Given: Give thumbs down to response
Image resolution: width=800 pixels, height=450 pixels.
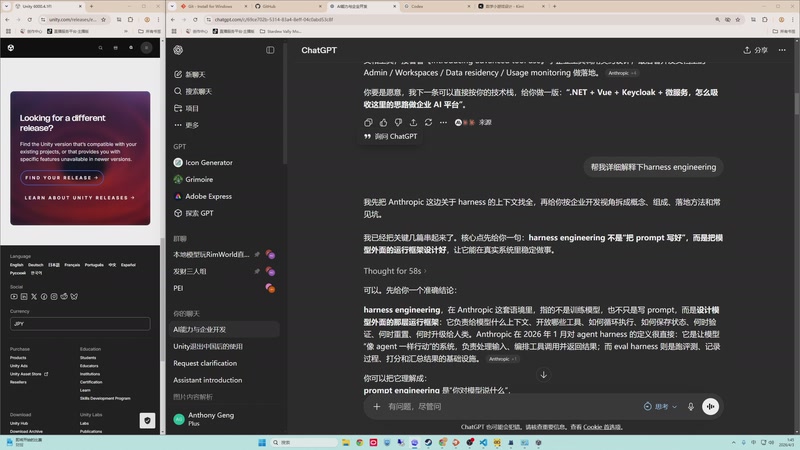Looking at the screenshot, I should coord(398,122).
